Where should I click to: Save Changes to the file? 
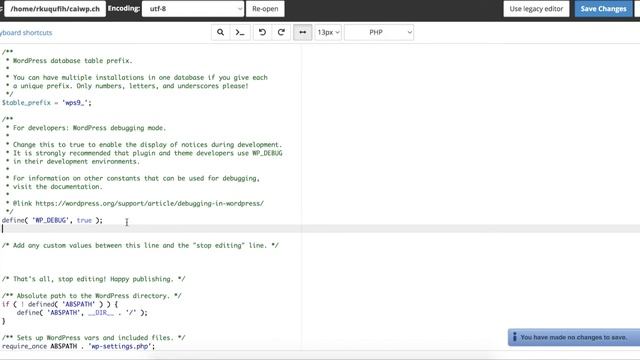coord(603,9)
